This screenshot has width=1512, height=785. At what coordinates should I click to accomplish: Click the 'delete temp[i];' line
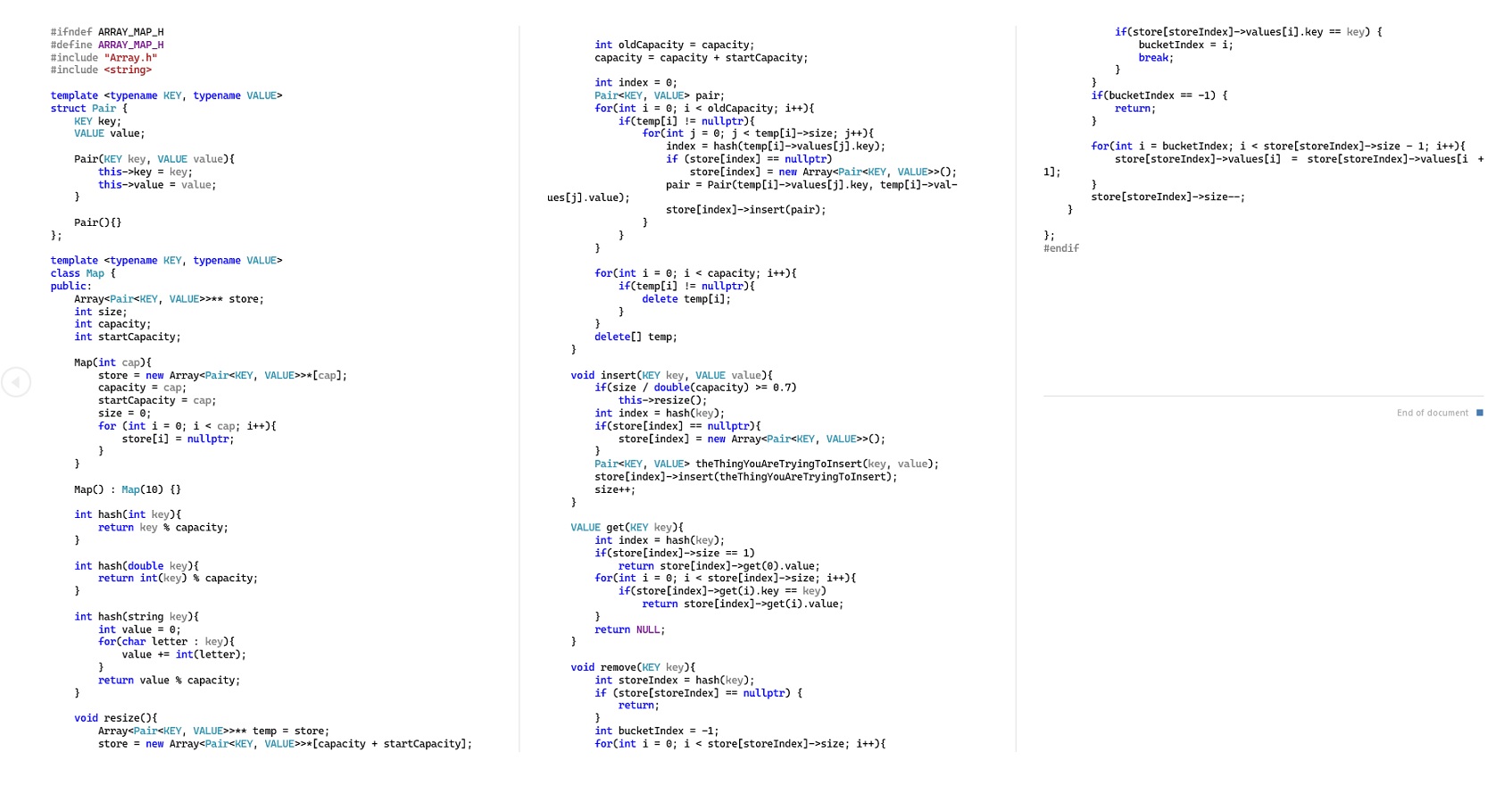pyautogui.click(x=686, y=299)
